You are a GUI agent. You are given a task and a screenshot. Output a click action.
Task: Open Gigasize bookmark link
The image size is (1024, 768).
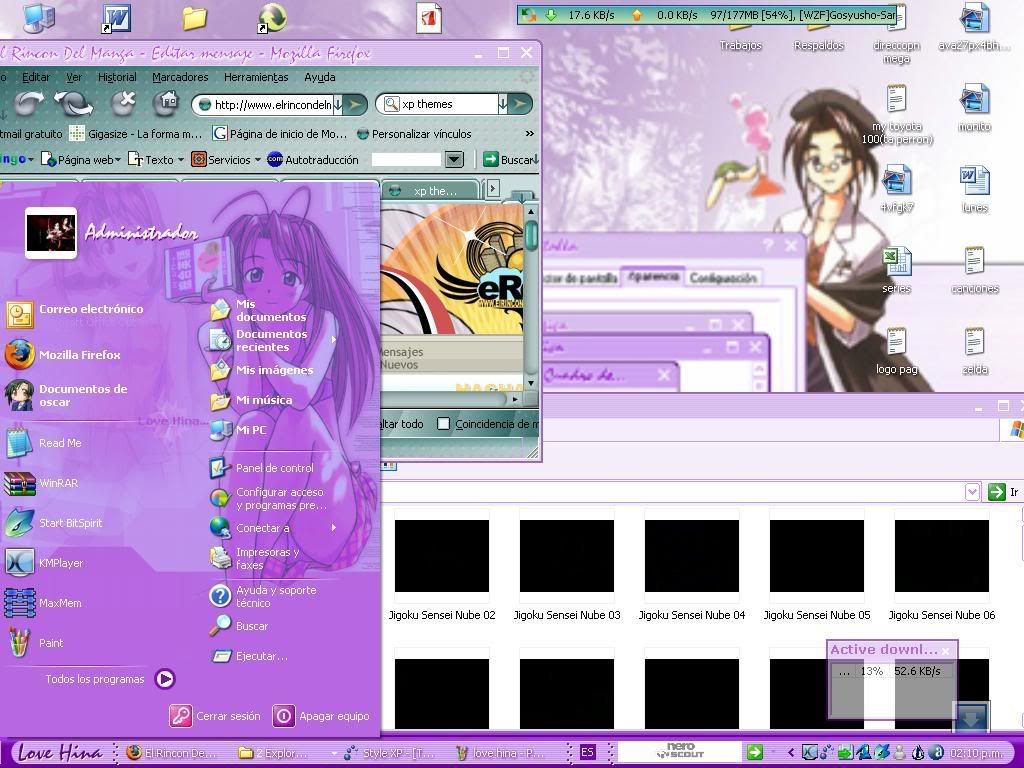click(136, 133)
